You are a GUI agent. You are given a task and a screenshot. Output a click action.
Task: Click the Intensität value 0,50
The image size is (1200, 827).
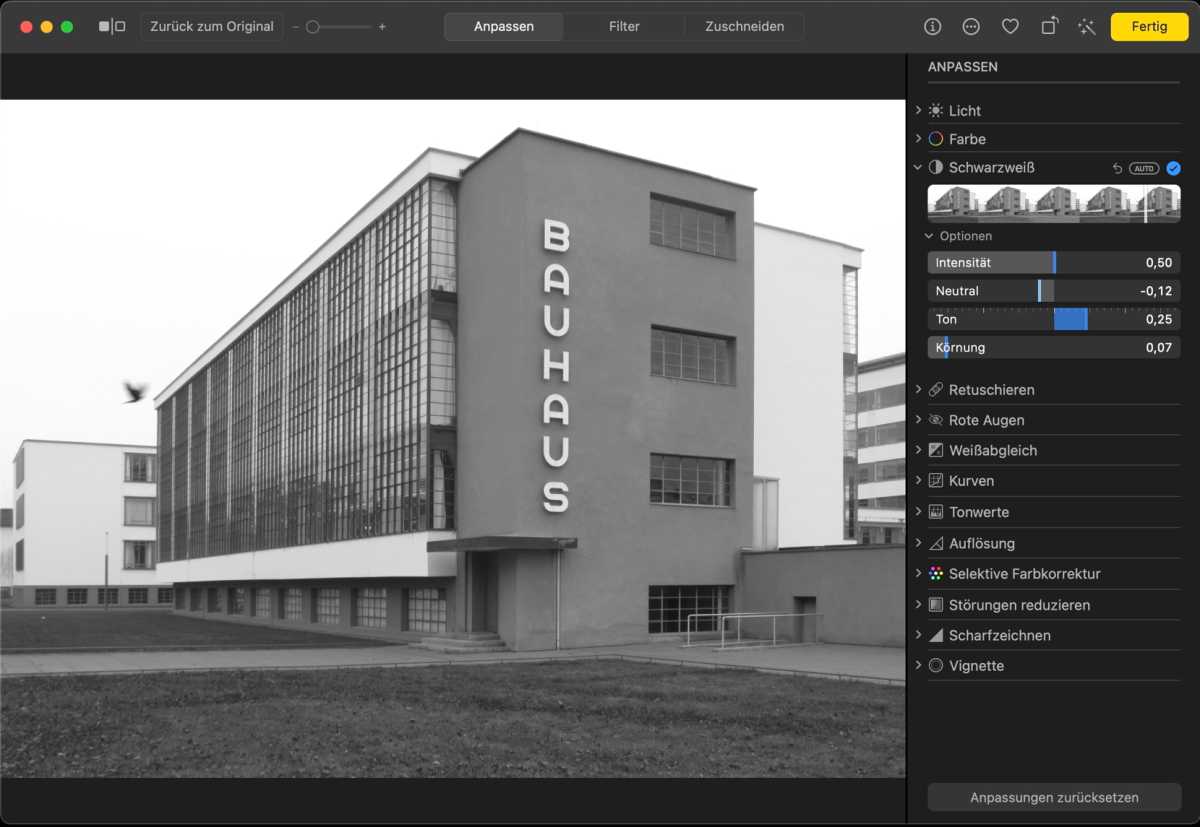pyautogui.click(x=1159, y=263)
